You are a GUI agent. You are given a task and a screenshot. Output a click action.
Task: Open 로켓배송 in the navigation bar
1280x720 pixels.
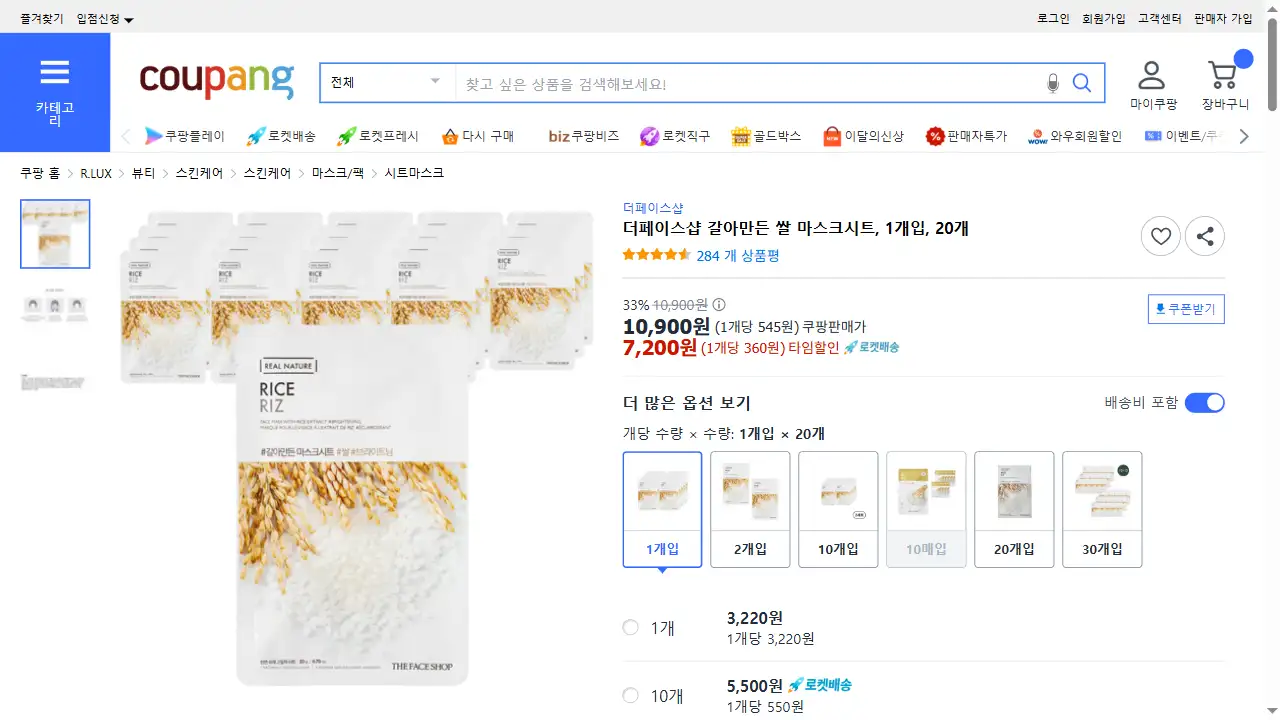coord(281,136)
